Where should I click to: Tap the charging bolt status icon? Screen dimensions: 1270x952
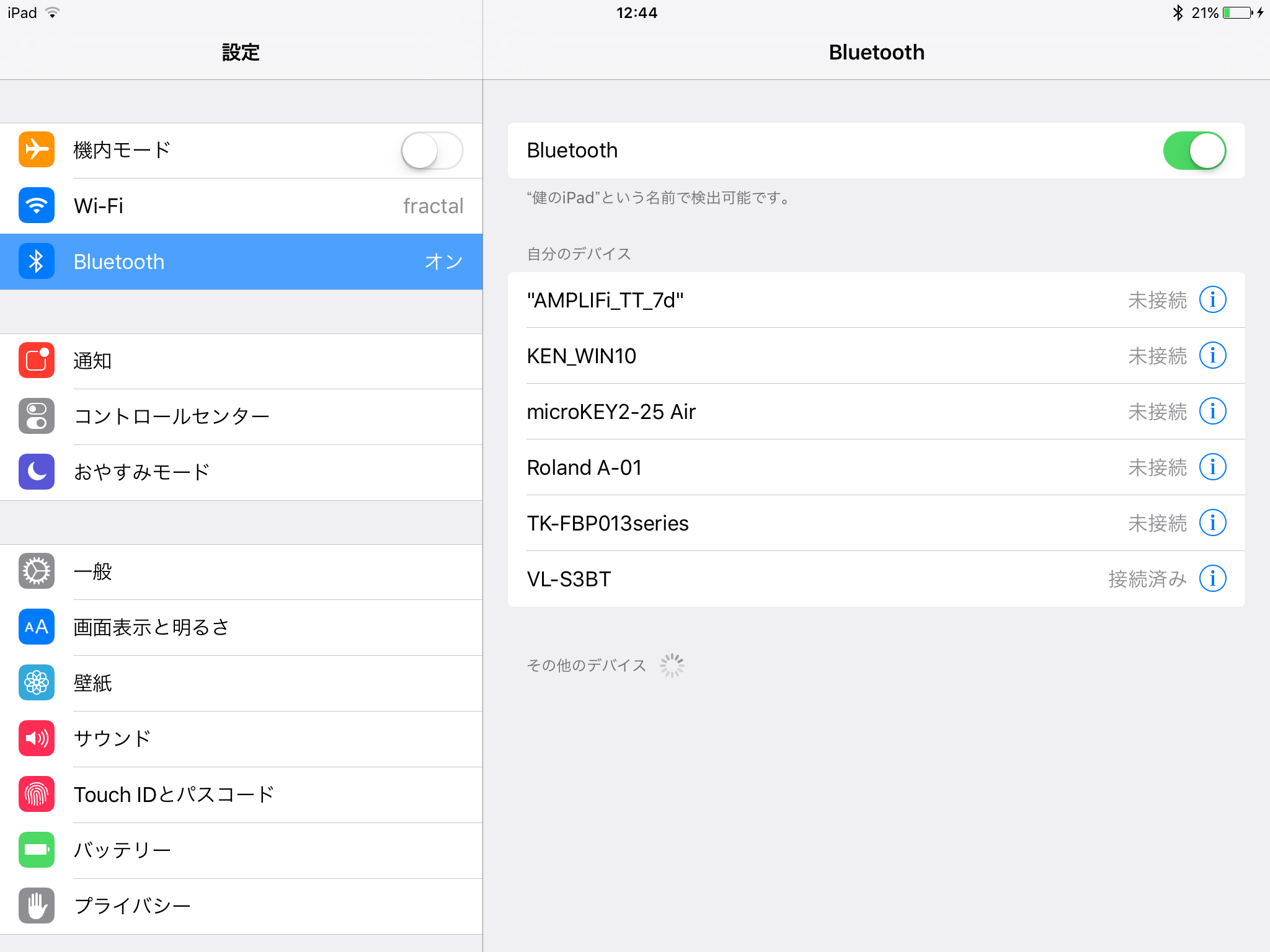(x=1260, y=12)
